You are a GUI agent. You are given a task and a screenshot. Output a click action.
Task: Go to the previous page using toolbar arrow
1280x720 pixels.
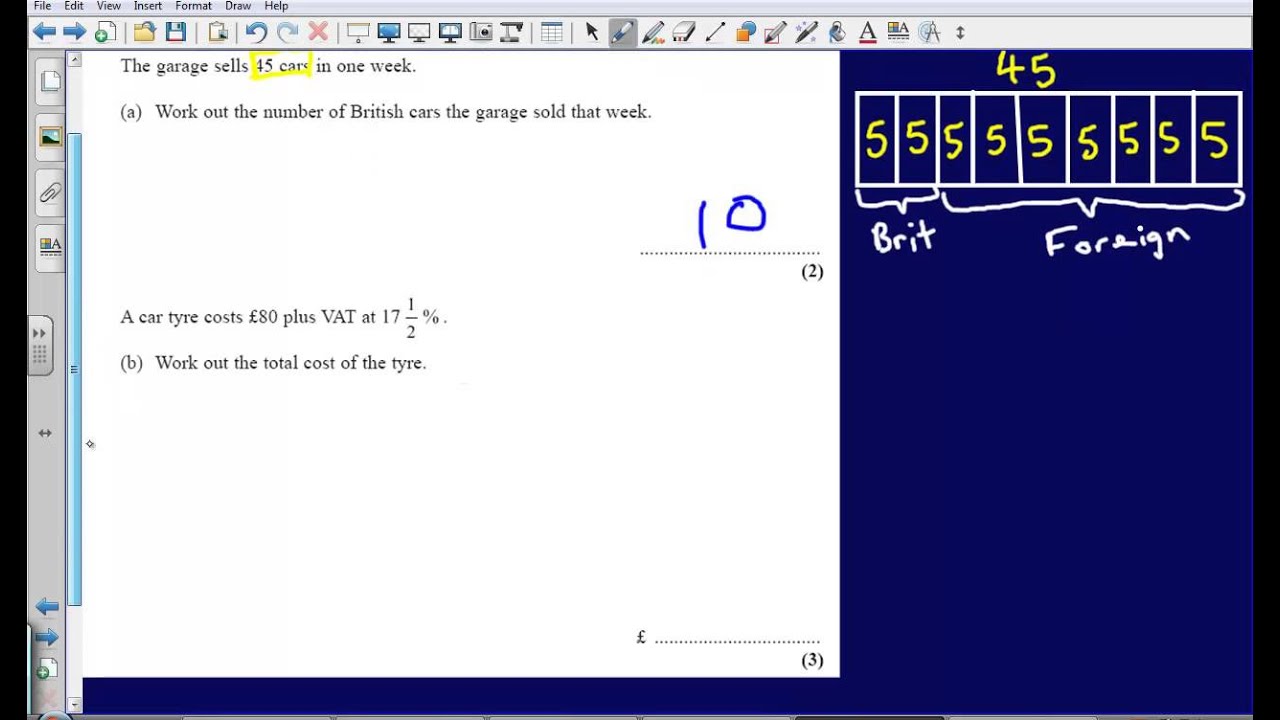pyautogui.click(x=44, y=32)
